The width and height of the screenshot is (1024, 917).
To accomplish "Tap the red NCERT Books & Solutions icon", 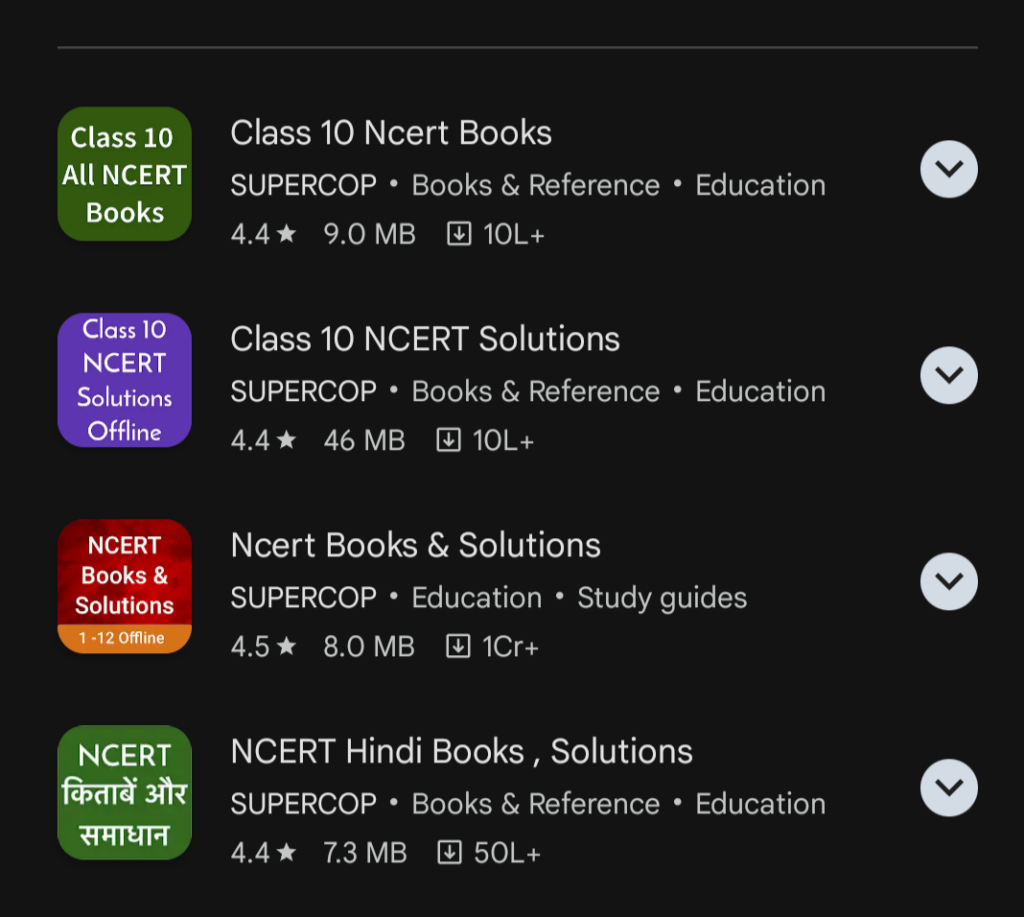I will click(x=124, y=586).
